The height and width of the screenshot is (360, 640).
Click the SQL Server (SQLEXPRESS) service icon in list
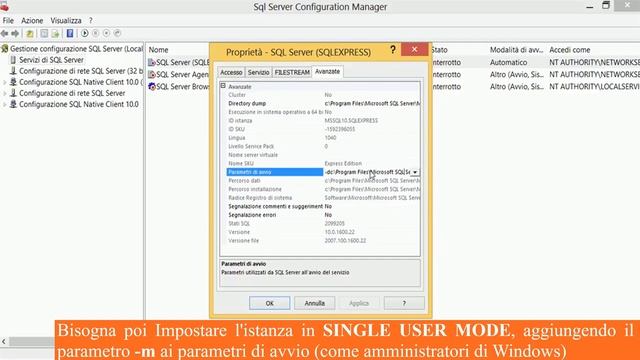152,62
